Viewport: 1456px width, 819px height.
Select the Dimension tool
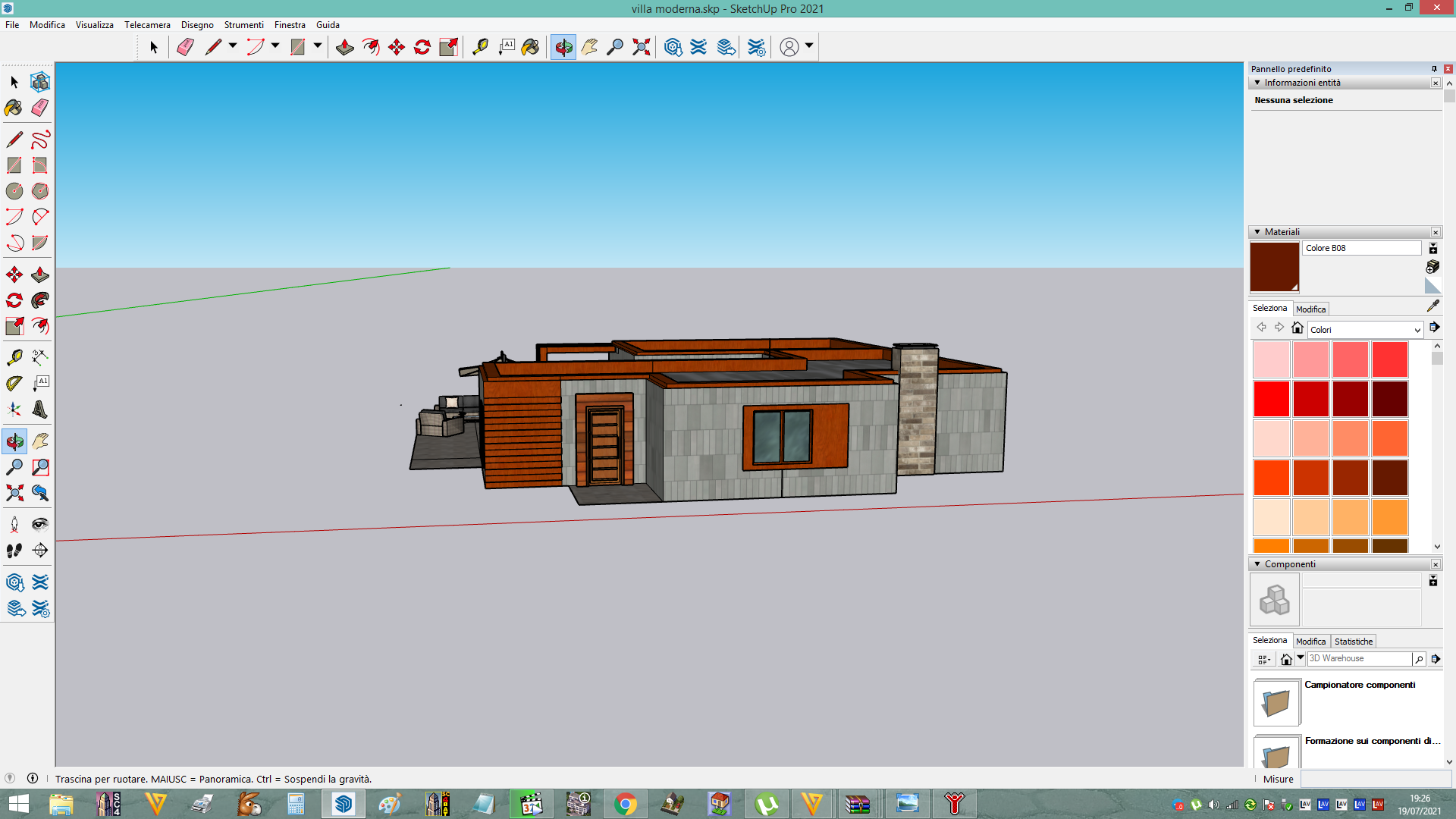coord(40,356)
